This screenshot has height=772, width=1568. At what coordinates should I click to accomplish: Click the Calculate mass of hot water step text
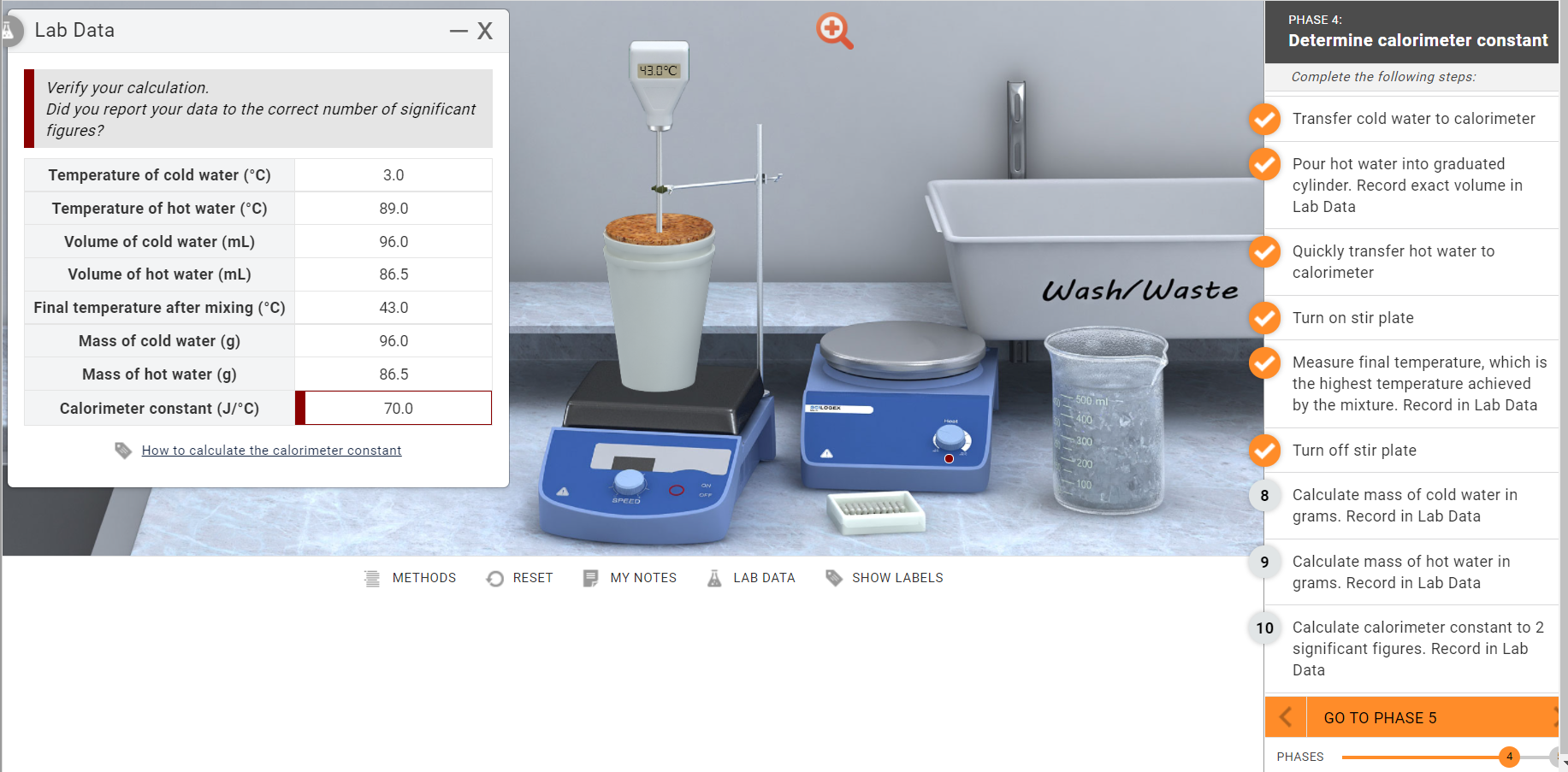pos(1401,572)
